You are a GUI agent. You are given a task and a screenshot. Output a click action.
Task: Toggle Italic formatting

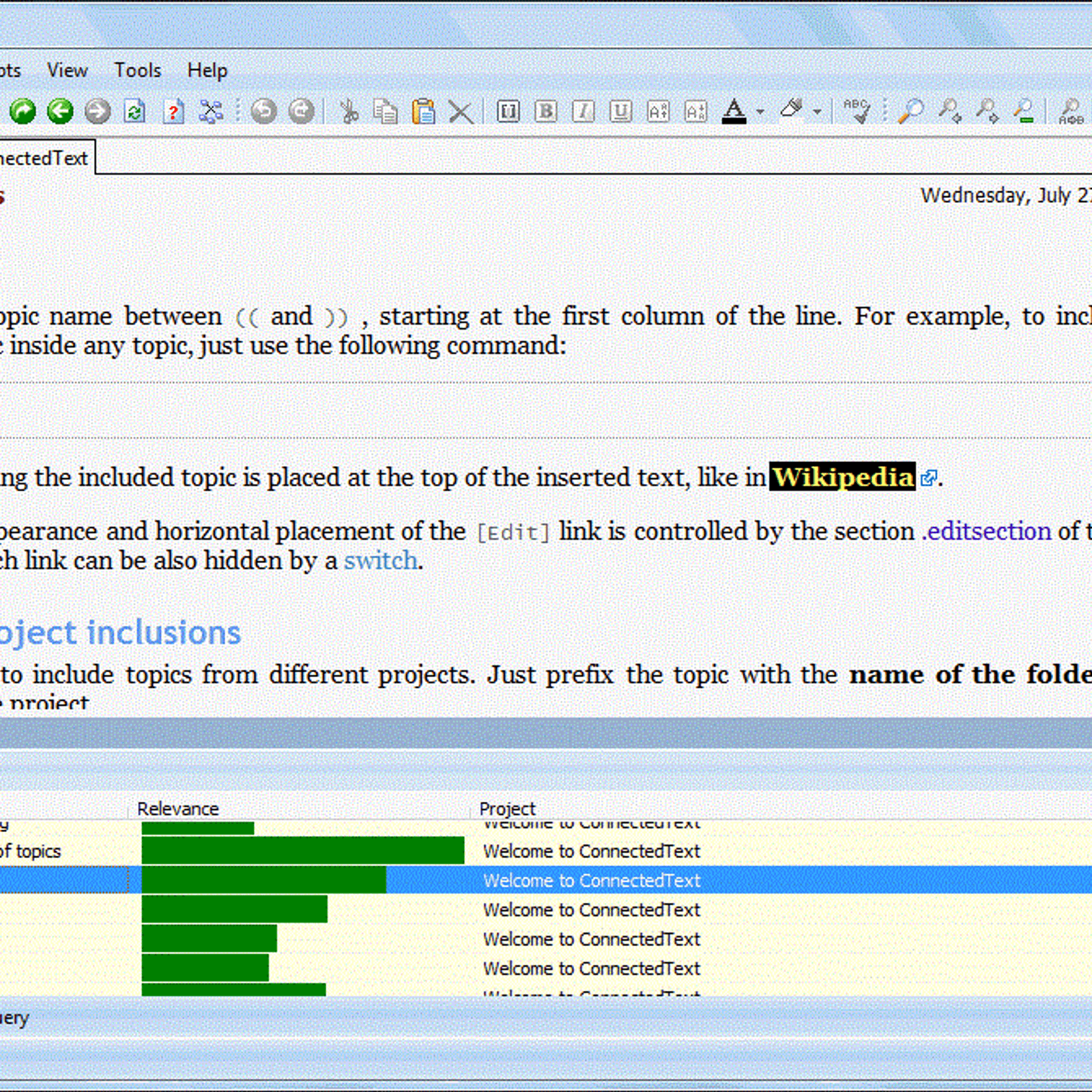click(583, 111)
